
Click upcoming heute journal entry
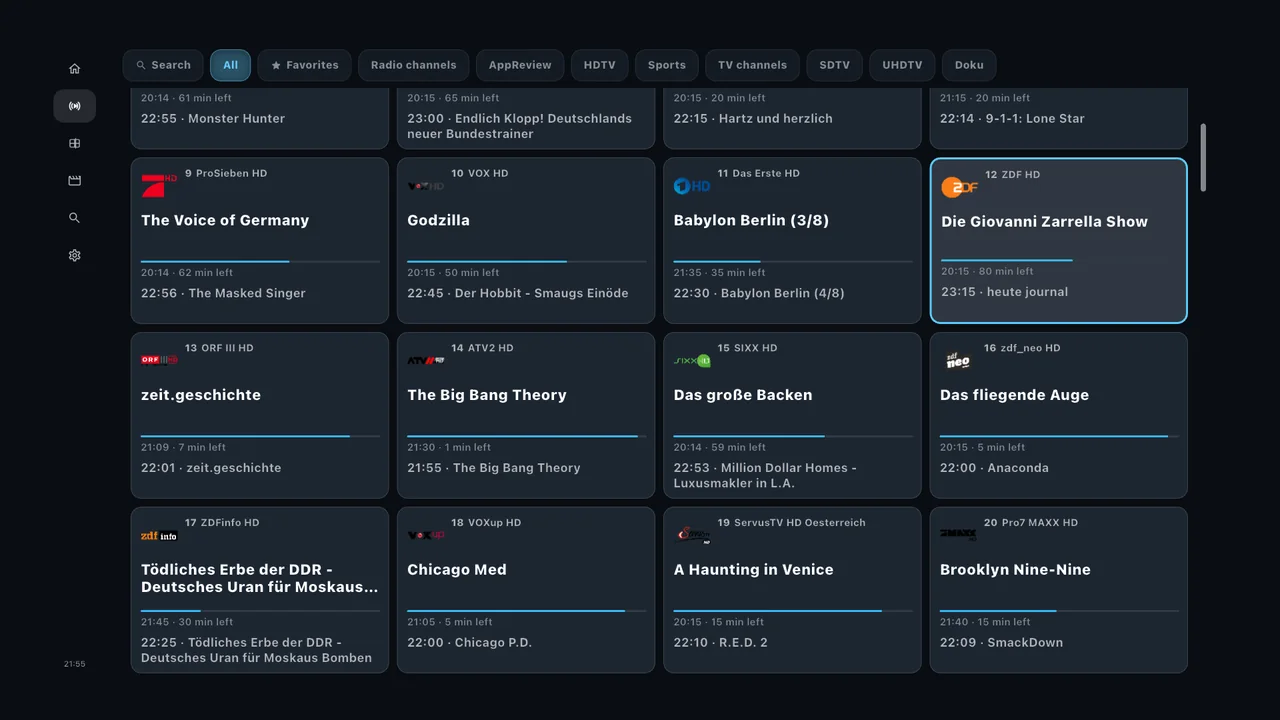(1004, 292)
